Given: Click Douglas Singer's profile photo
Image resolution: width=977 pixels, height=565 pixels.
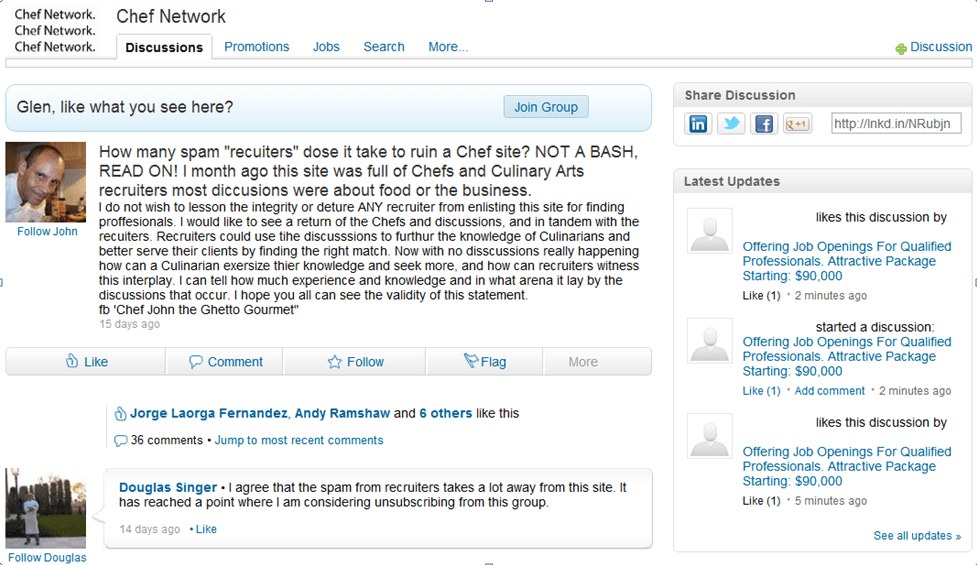Looking at the screenshot, I should point(46,508).
